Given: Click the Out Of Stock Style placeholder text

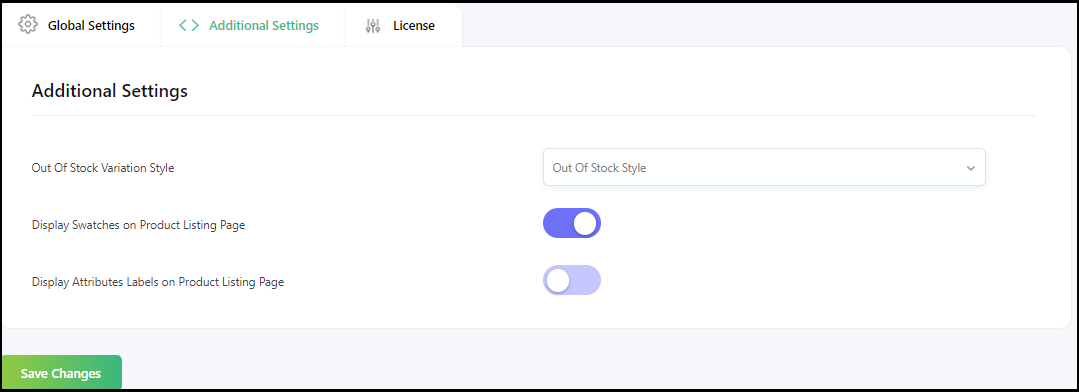Looking at the screenshot, I should [599, 168].
